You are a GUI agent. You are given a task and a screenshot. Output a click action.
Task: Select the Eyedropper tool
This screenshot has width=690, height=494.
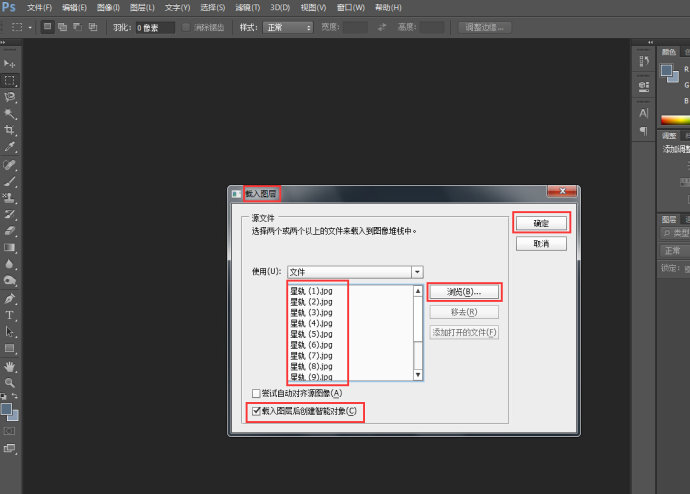[10, 148]
